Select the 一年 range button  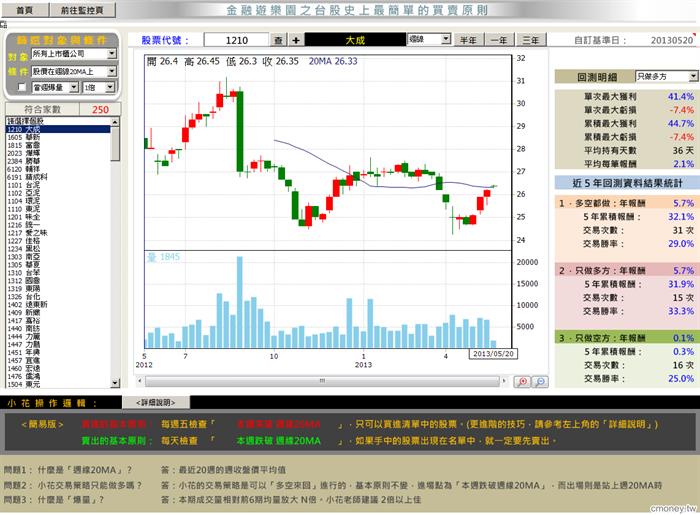tap(500, 40)
